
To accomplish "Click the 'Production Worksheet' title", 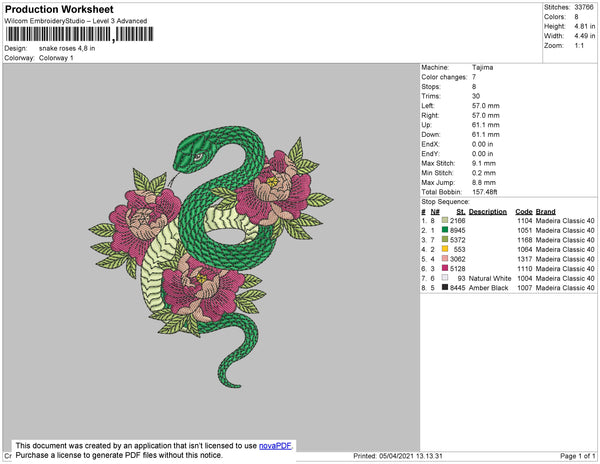I will coord(59,10).
